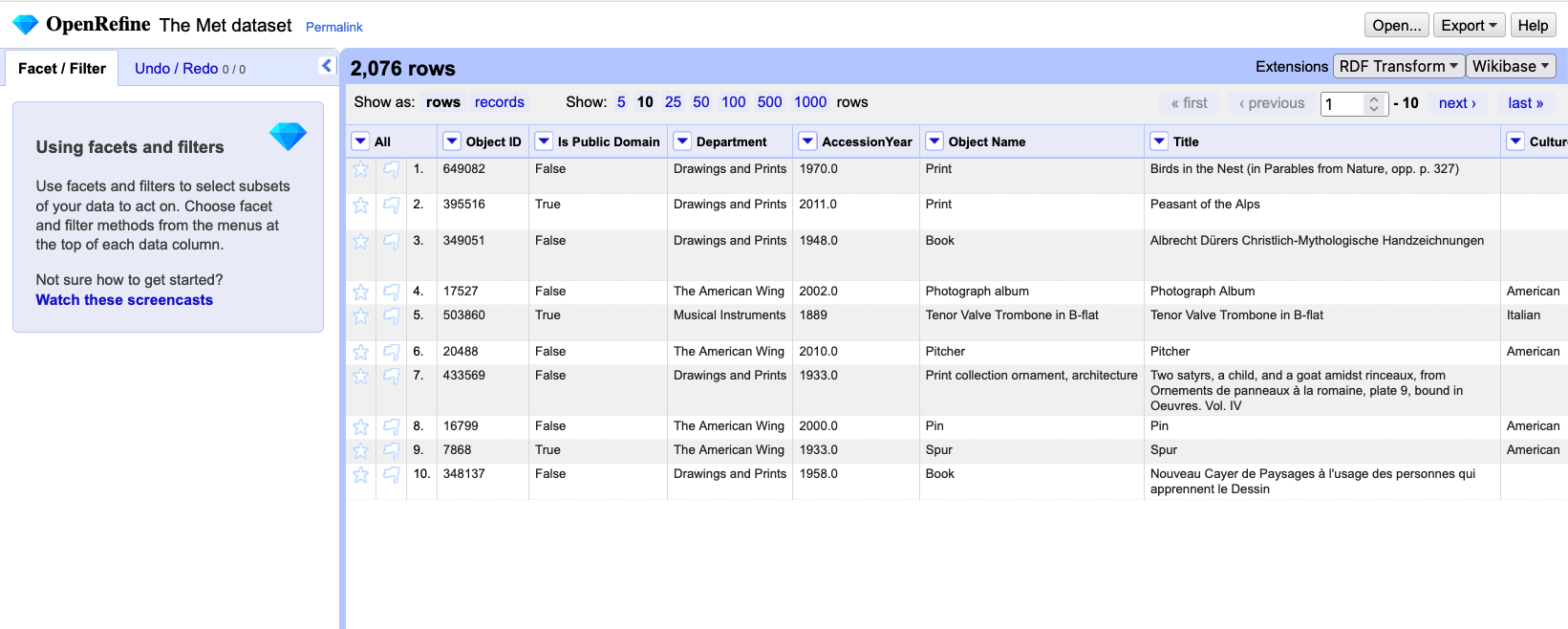The width and height of the screenshot is (1568, 629).
Task: Show 5 rows per page
Action: point(621,102)
